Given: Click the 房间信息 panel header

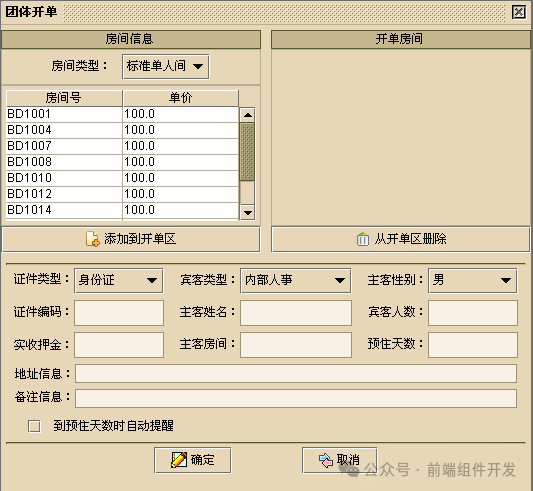Looking at the screenshot, I should [x=131, y=39].
